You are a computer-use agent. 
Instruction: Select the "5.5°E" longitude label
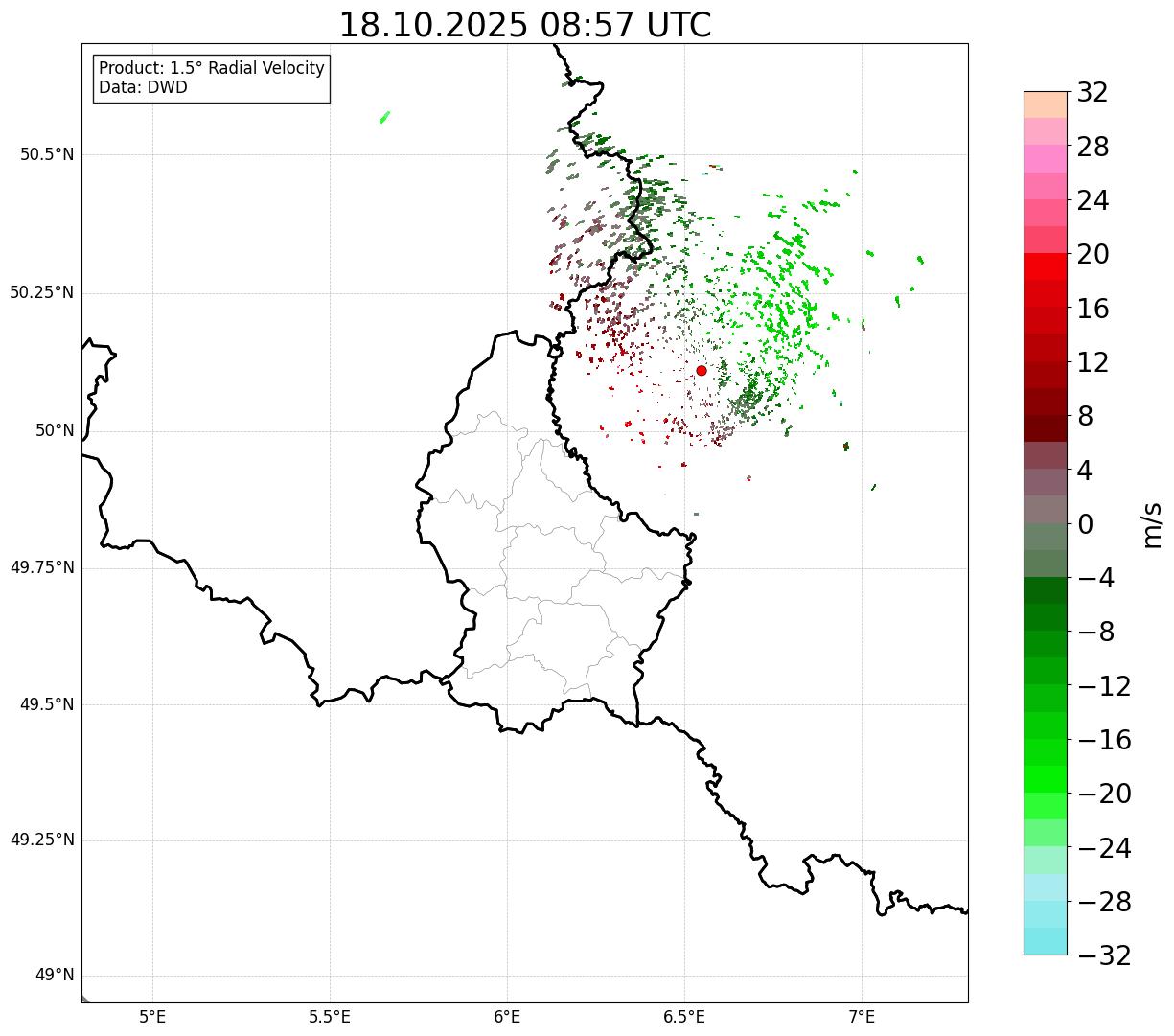click(330, 1016)
